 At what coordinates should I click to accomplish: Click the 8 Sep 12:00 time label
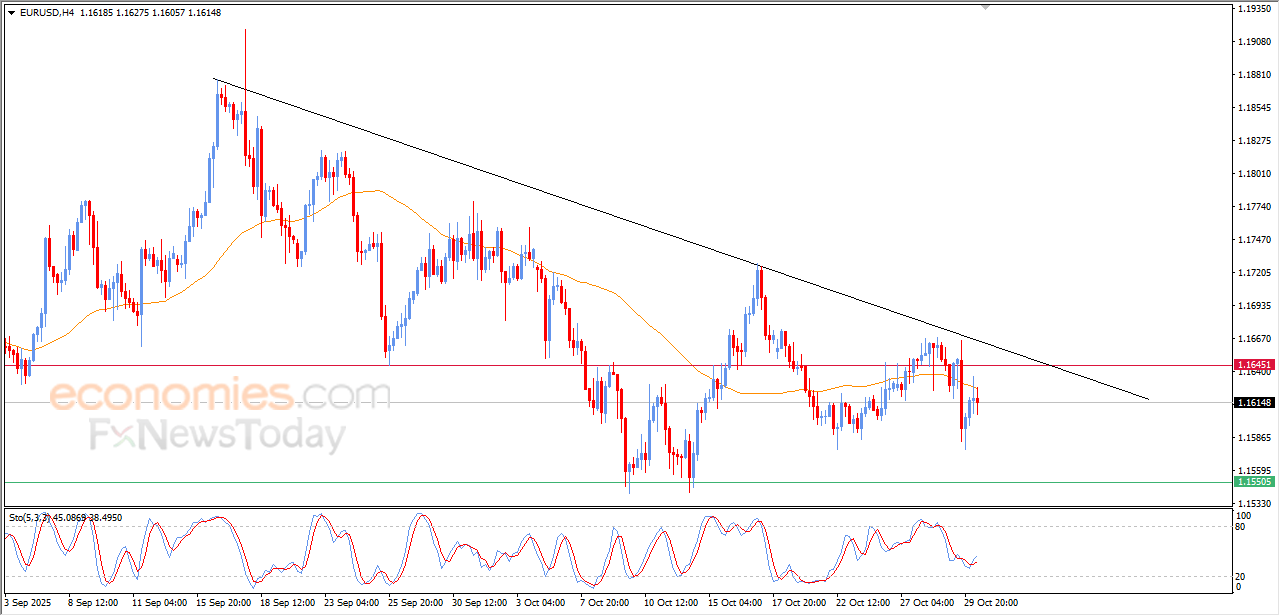click(93, 603)
